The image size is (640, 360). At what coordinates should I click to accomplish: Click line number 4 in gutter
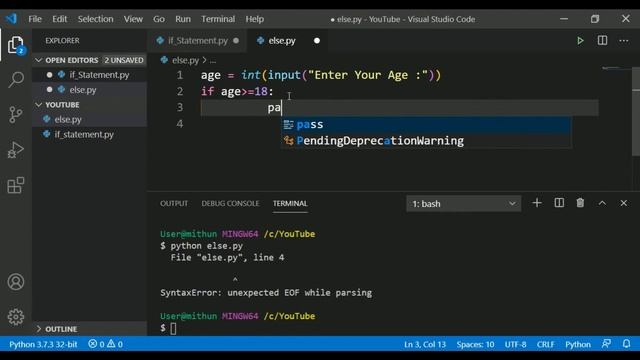[180, 124]
